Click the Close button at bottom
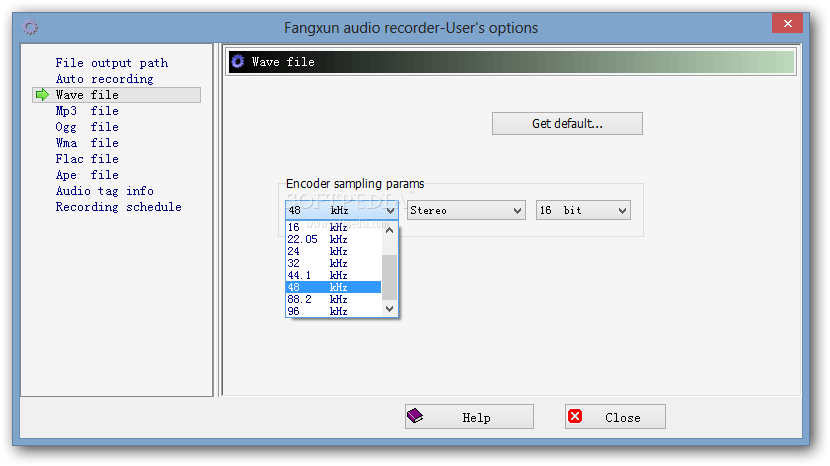The image size is (830, 466). click(x=615, y=417)
